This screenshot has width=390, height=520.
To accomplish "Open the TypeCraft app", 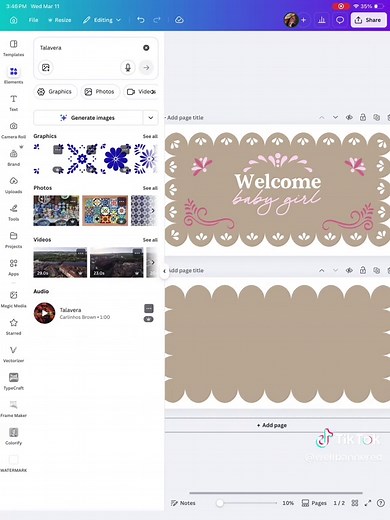I will coord(14,381).
